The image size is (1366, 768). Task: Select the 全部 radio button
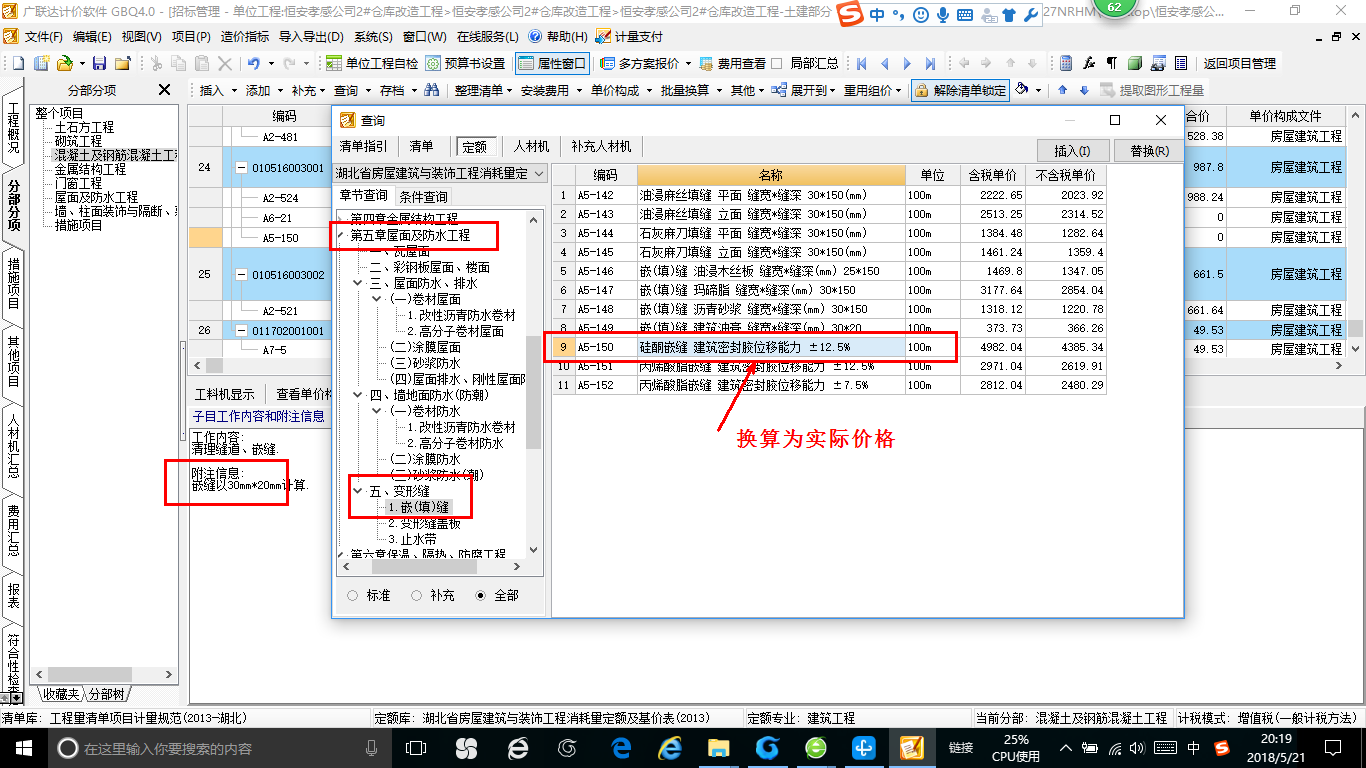[x=481, y=595]
